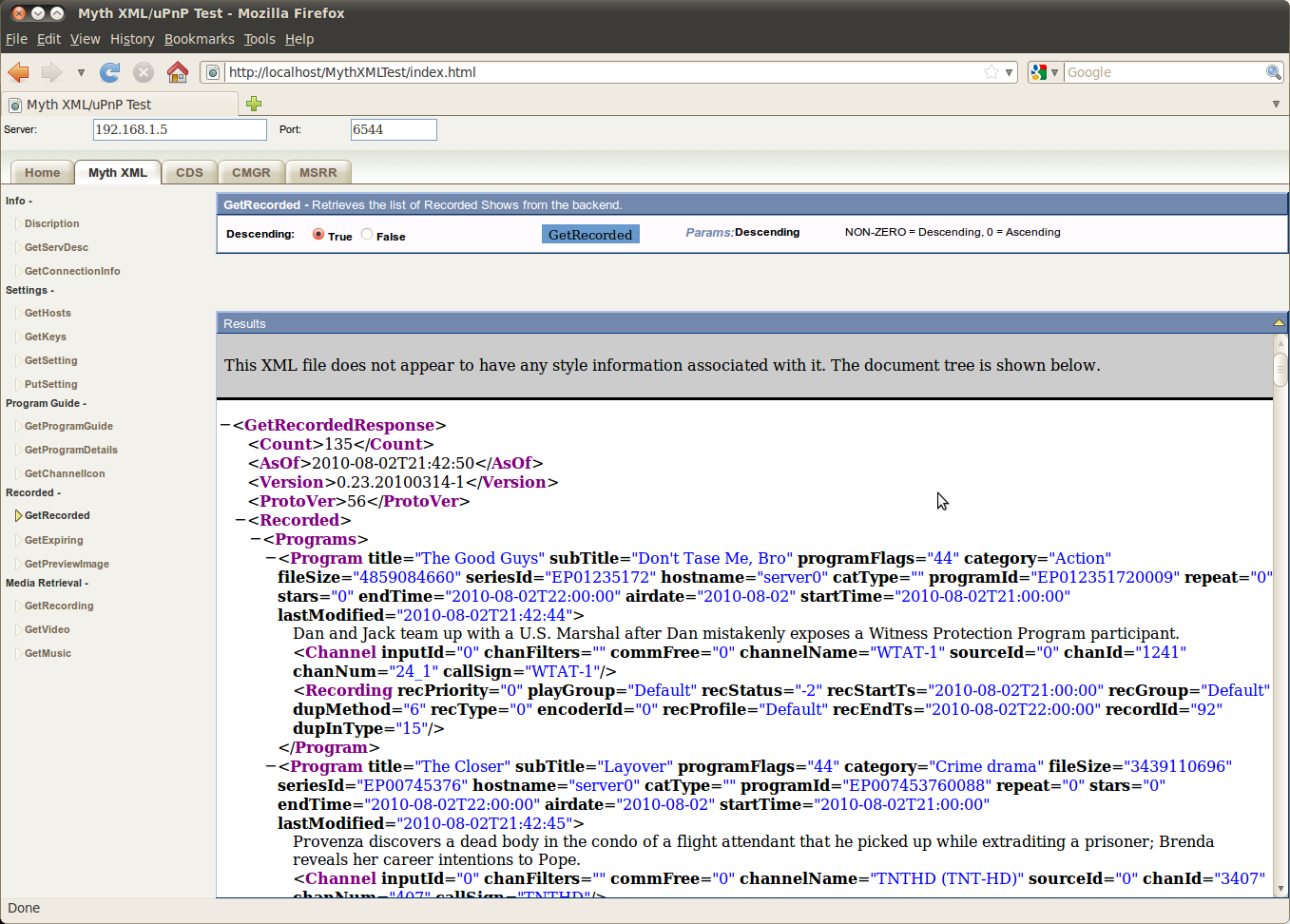Select the Myth XML/uPnP Test browser tab
The image size is (1290, 924).
click(x=120, y=104)
